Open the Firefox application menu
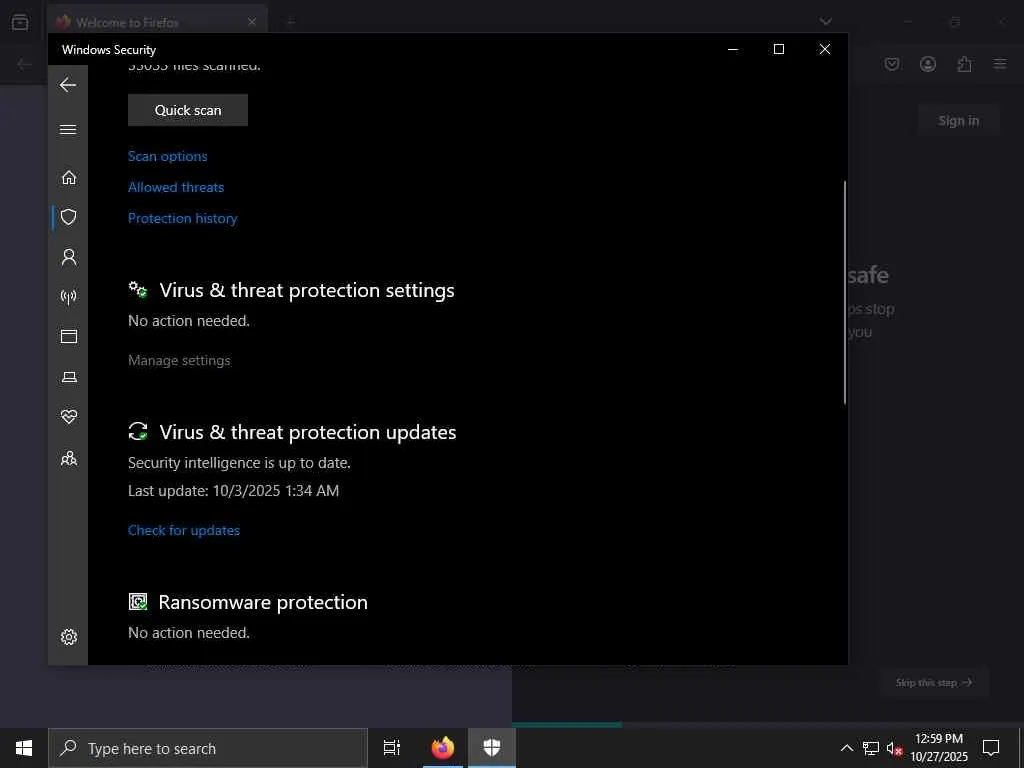This screenshot has width=1024, height=768. click(1000, 64)
